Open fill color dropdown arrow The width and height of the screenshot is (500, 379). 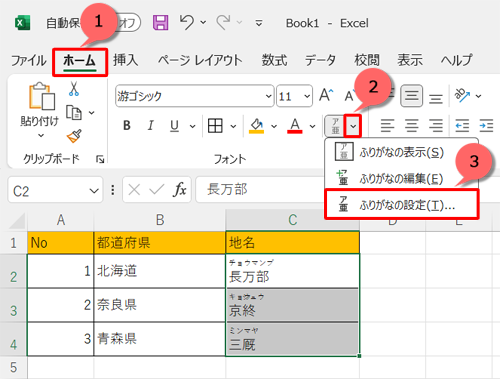point(274,126)
